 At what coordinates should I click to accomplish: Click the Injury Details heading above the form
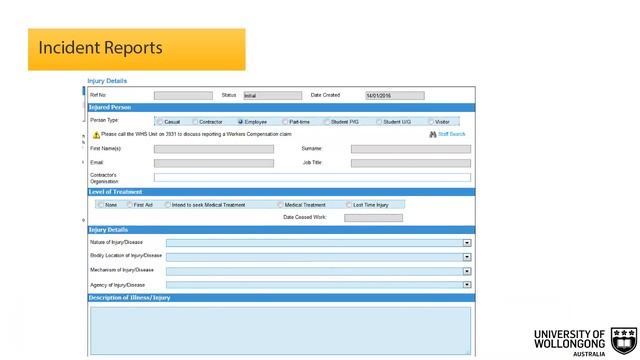click(x=107, y=81)
